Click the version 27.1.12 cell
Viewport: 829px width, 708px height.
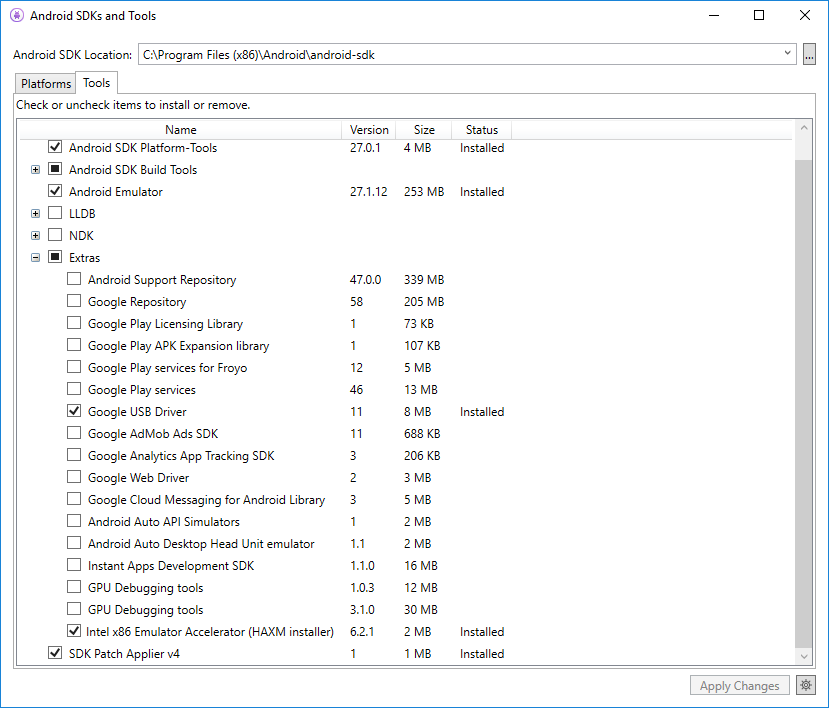[x=369, y=192]
